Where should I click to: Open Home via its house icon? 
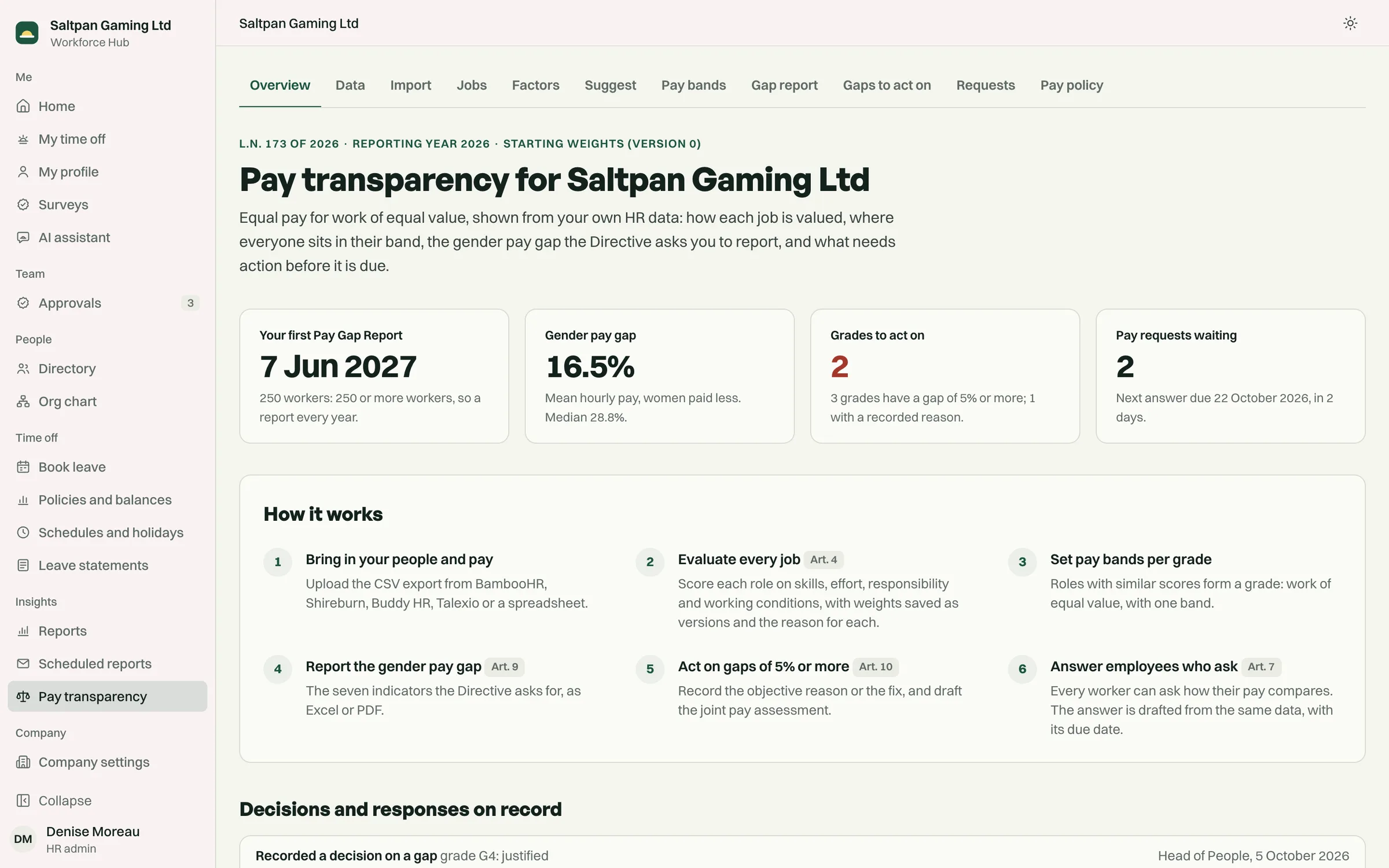pos(23,106)
